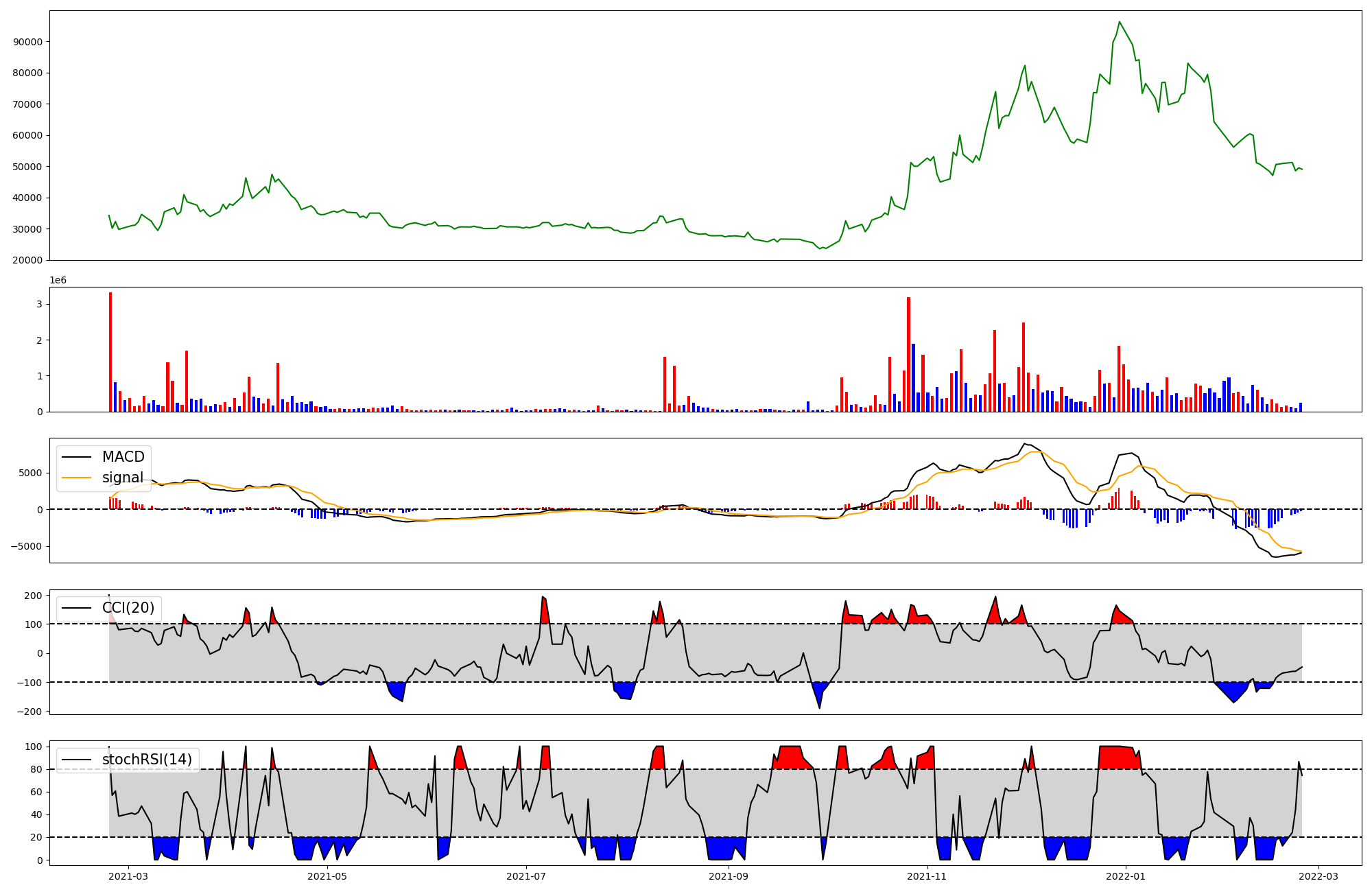Select the CCI(20) legend label
Image resolution: width=1372 pixels, height=892 pixels.
(x=128, y=608)
